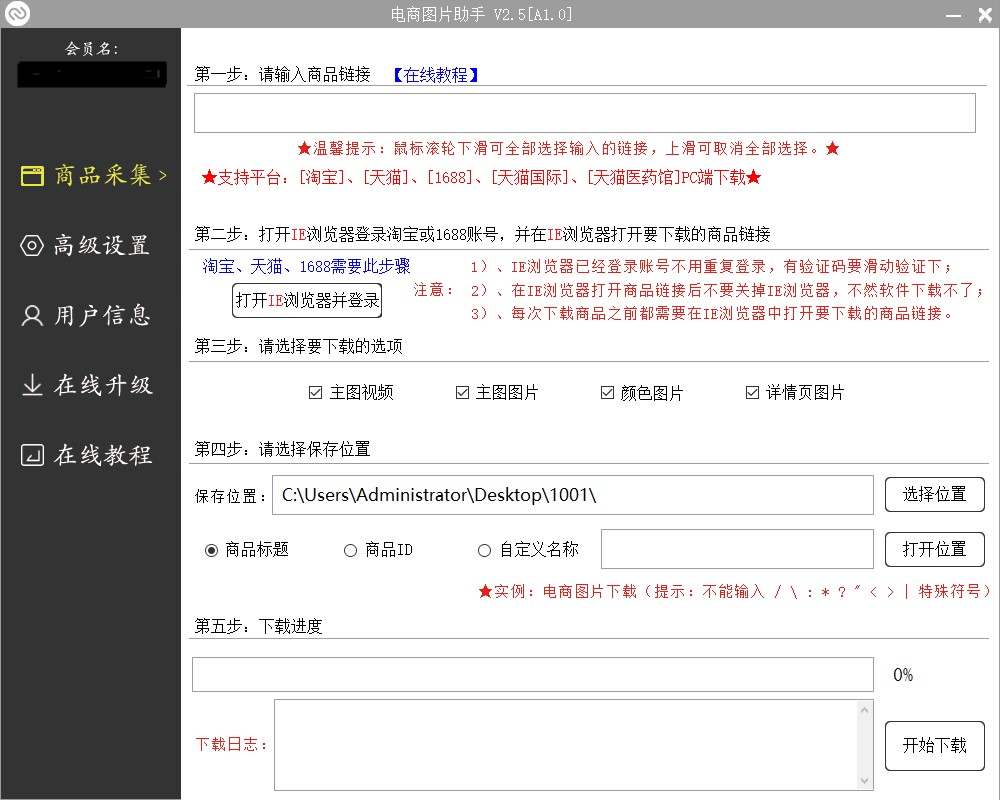Click the download progress bar

point(532,675)
